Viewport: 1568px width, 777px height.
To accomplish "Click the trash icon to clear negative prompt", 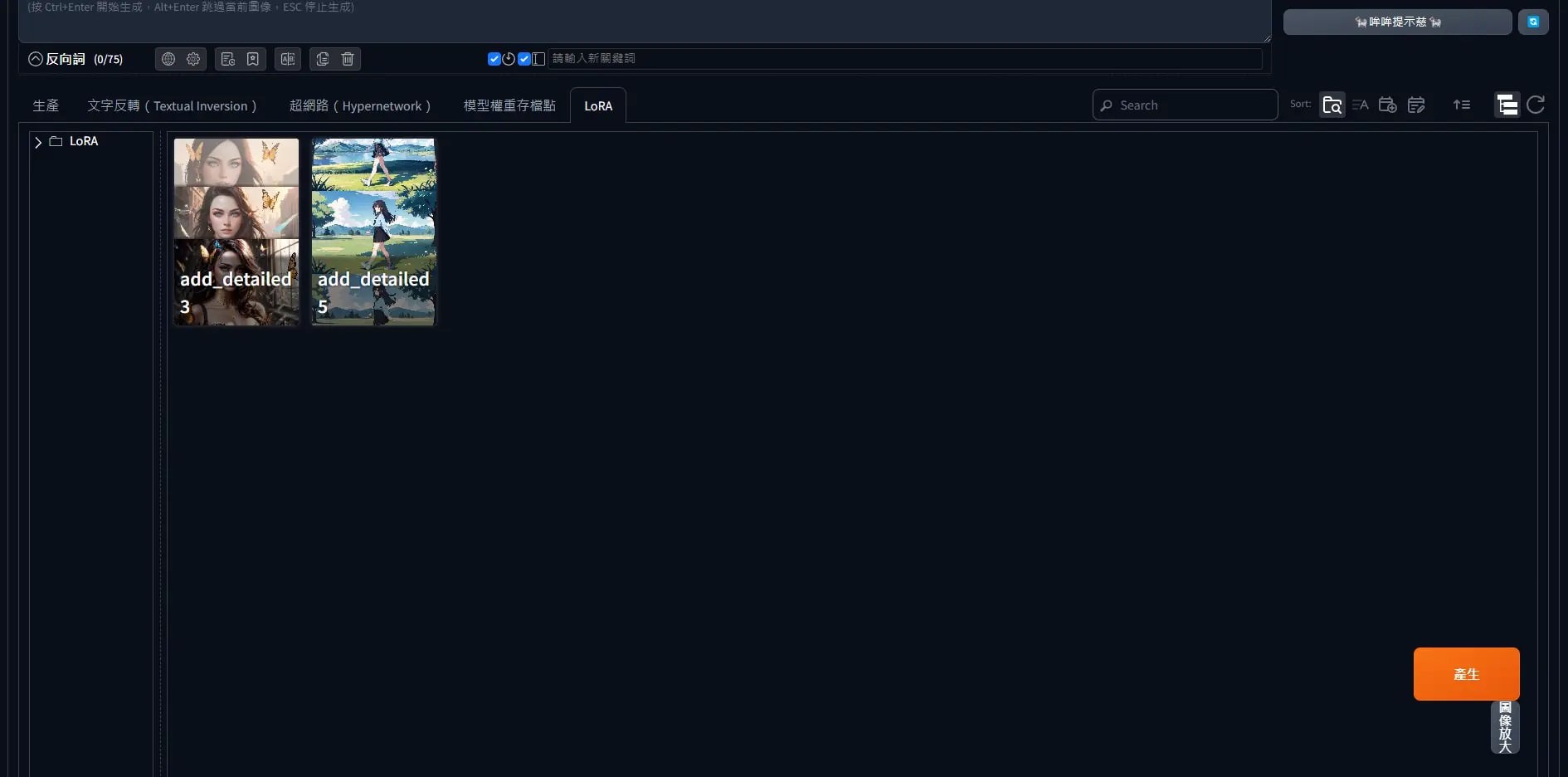I will click(348, 59).
